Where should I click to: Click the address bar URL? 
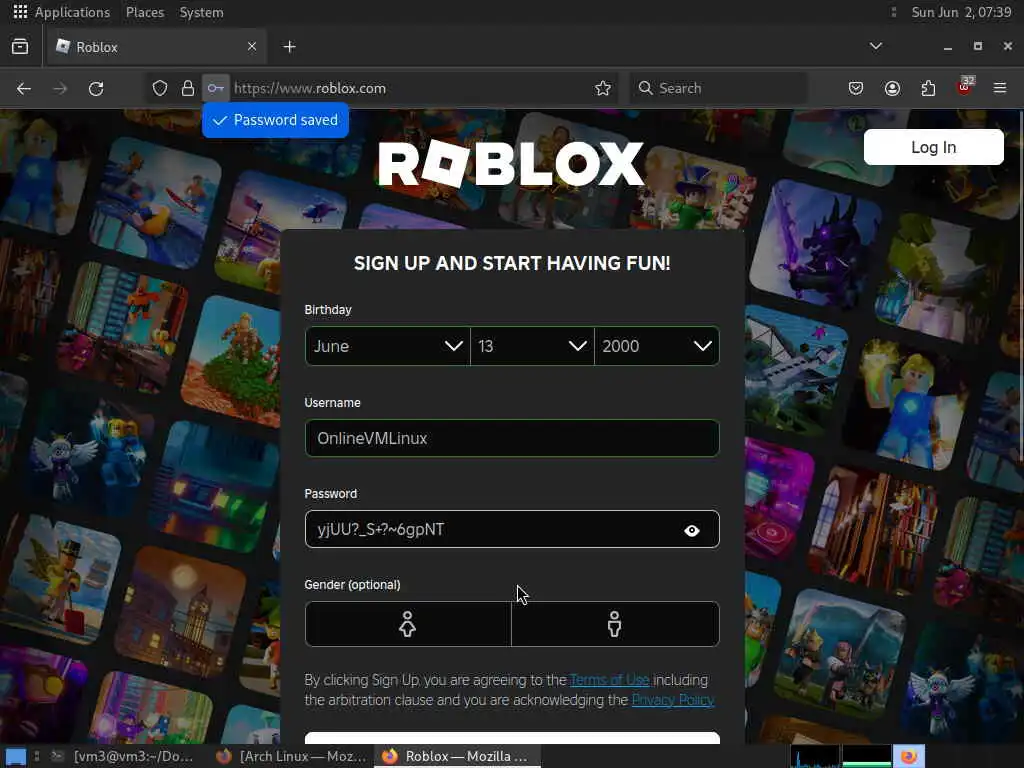coord(310,88)
